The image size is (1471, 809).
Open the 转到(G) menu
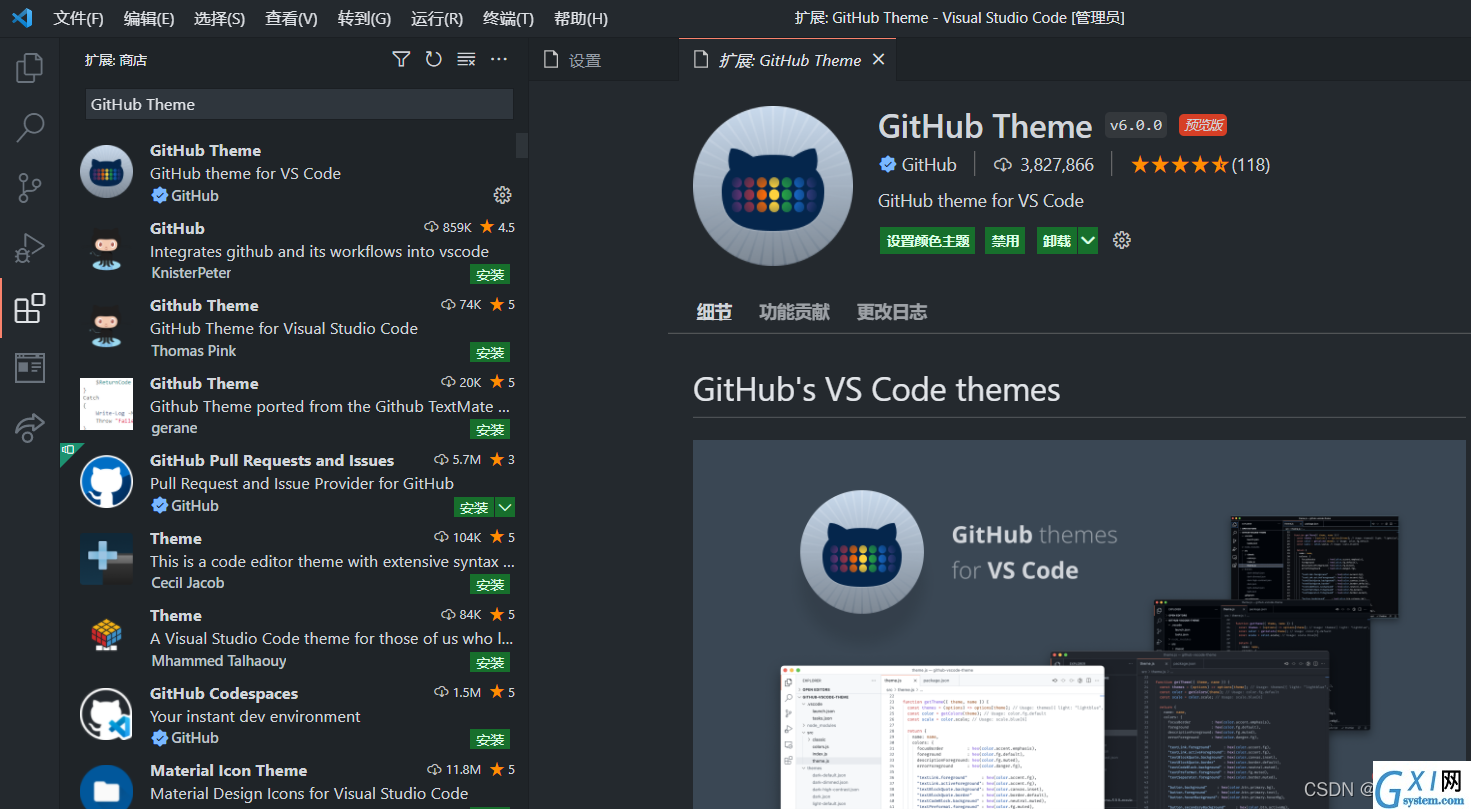click(x=364, y=18)
